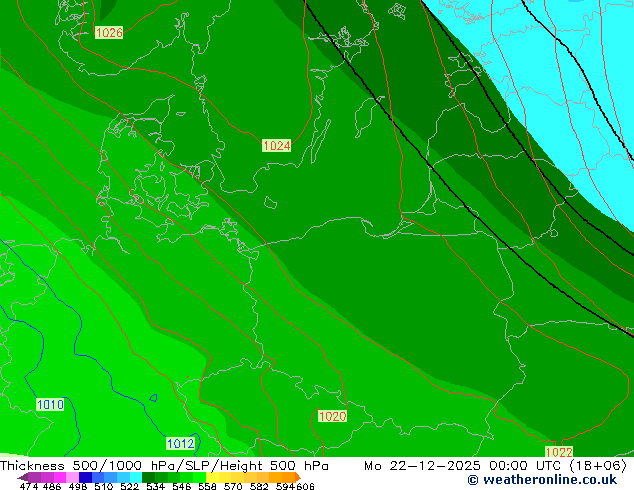
Task: Pick the dark purple legend swatch above 474
Action: point(35,477)
